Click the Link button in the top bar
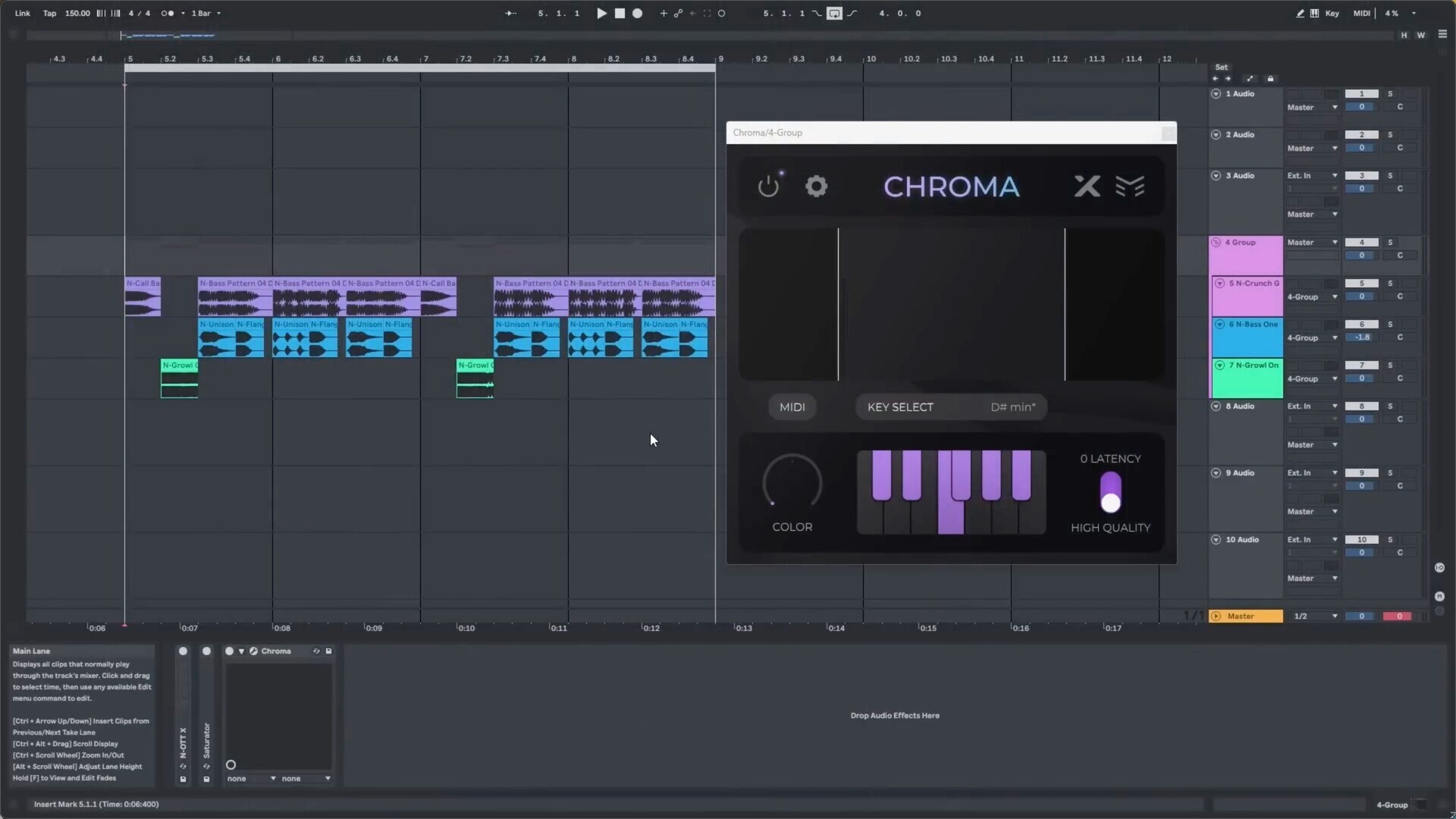 click(23, 13)
